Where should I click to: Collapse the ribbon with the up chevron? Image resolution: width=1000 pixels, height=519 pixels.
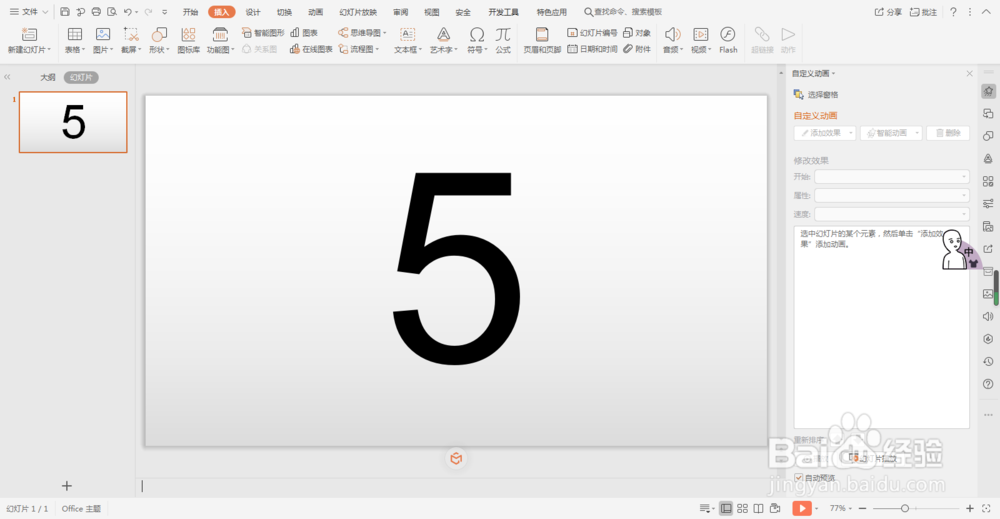coord(986,11)
